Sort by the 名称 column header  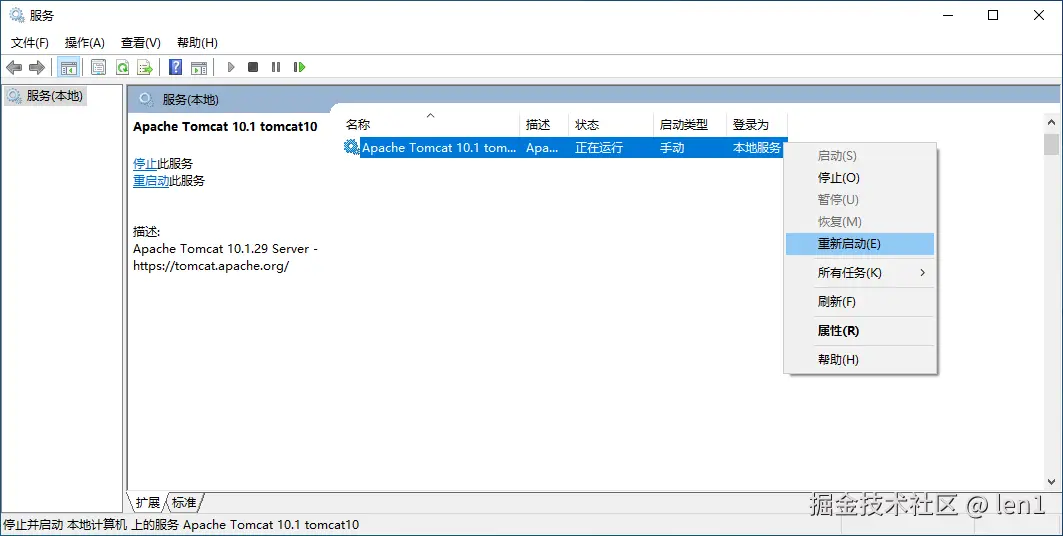click(x=430, y=124)
